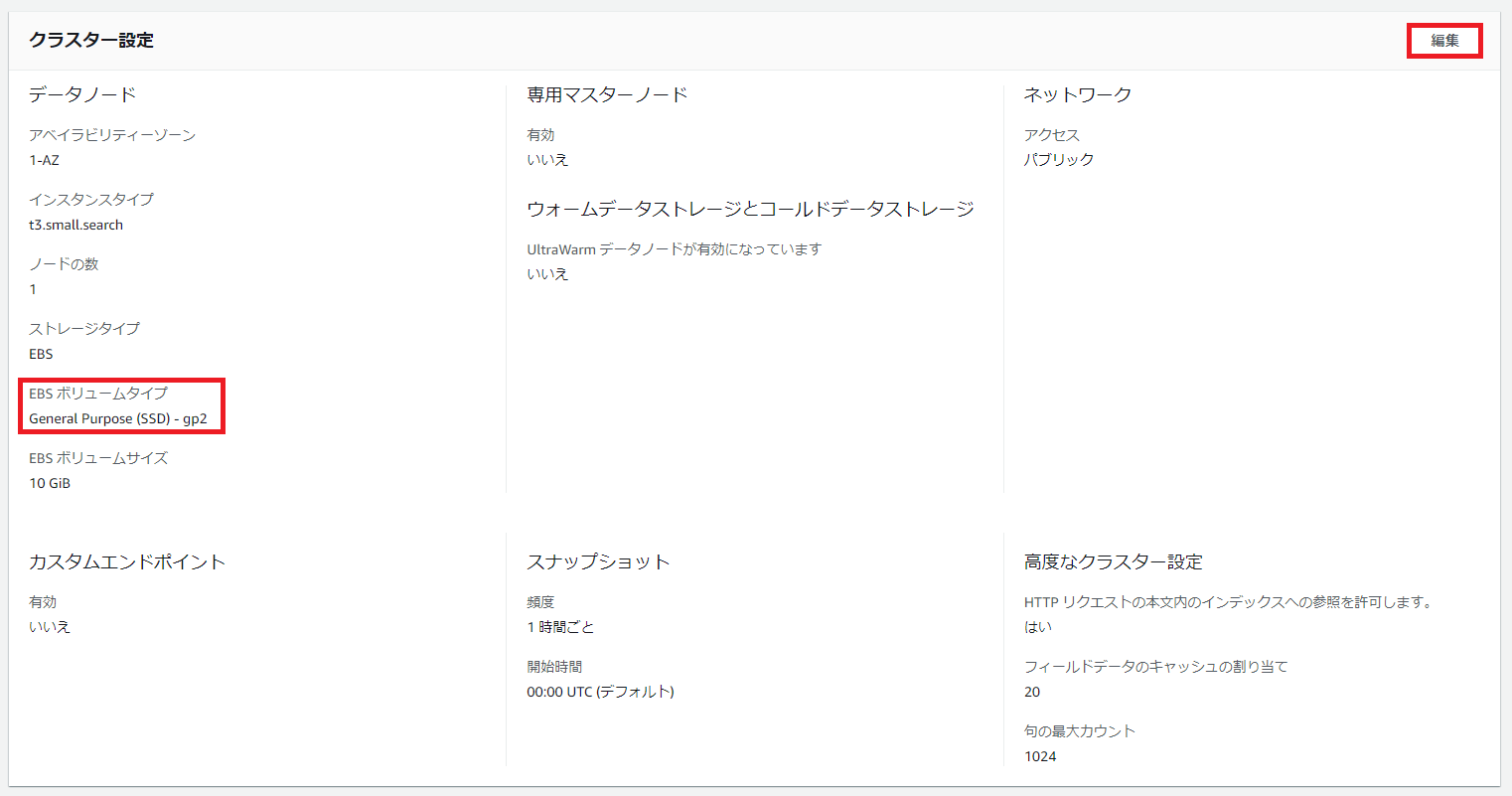The height and width of the screenshot is (796, 1512).
Task: Click the スナップショット section heading
Action: [598, 562]
